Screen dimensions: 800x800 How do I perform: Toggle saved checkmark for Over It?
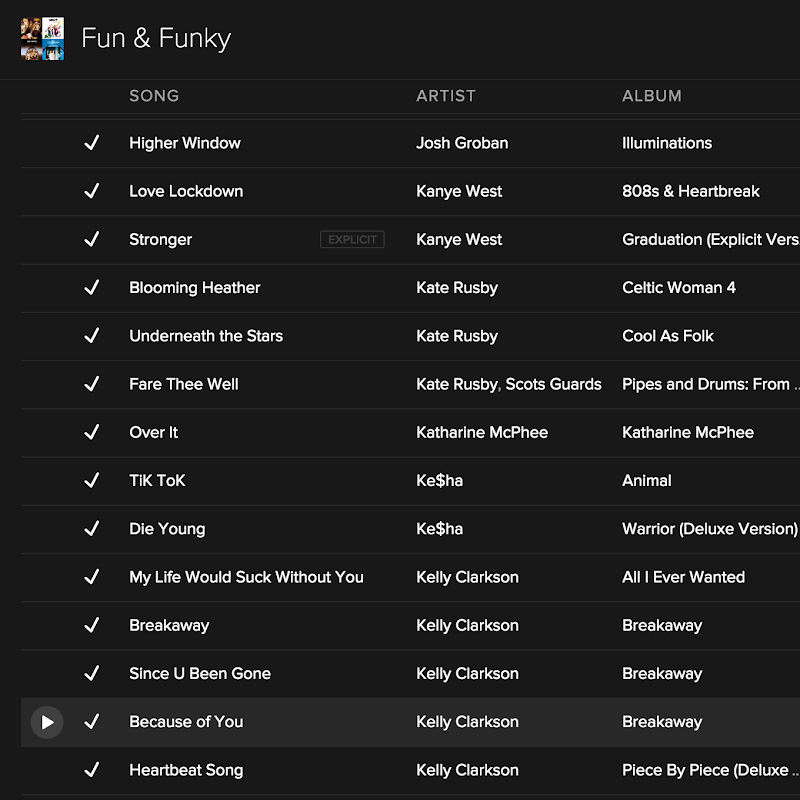(92, 432)
